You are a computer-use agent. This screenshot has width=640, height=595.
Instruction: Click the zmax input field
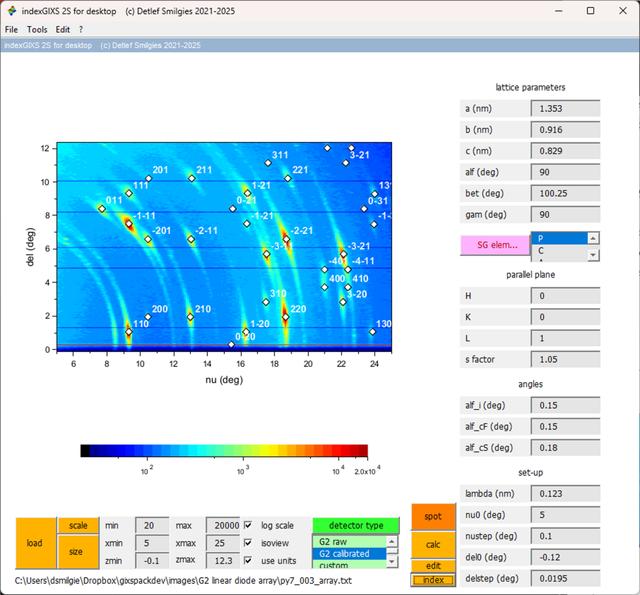[223, 561]
